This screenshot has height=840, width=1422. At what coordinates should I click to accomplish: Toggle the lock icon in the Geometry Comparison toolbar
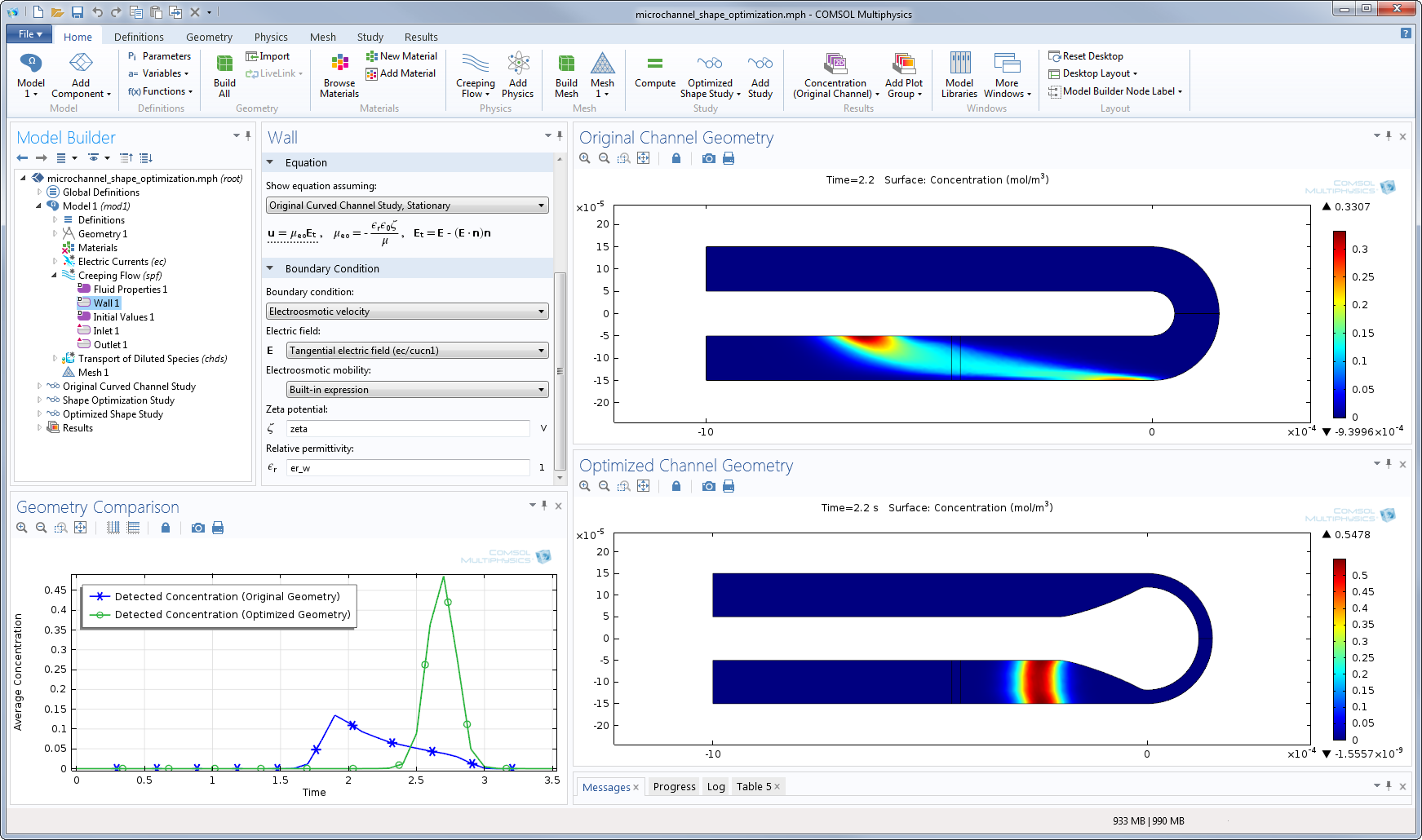coord(166,528)
